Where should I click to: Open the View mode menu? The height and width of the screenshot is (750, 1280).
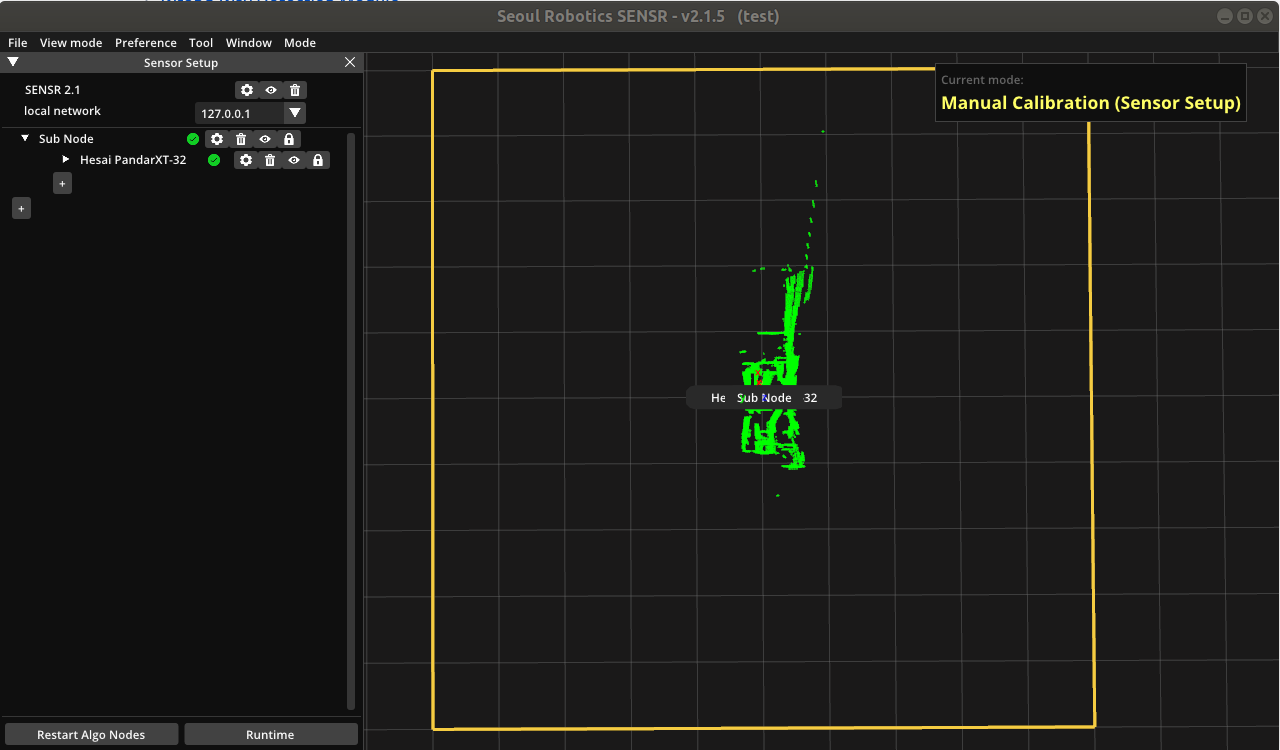click(x=71, y=43)
